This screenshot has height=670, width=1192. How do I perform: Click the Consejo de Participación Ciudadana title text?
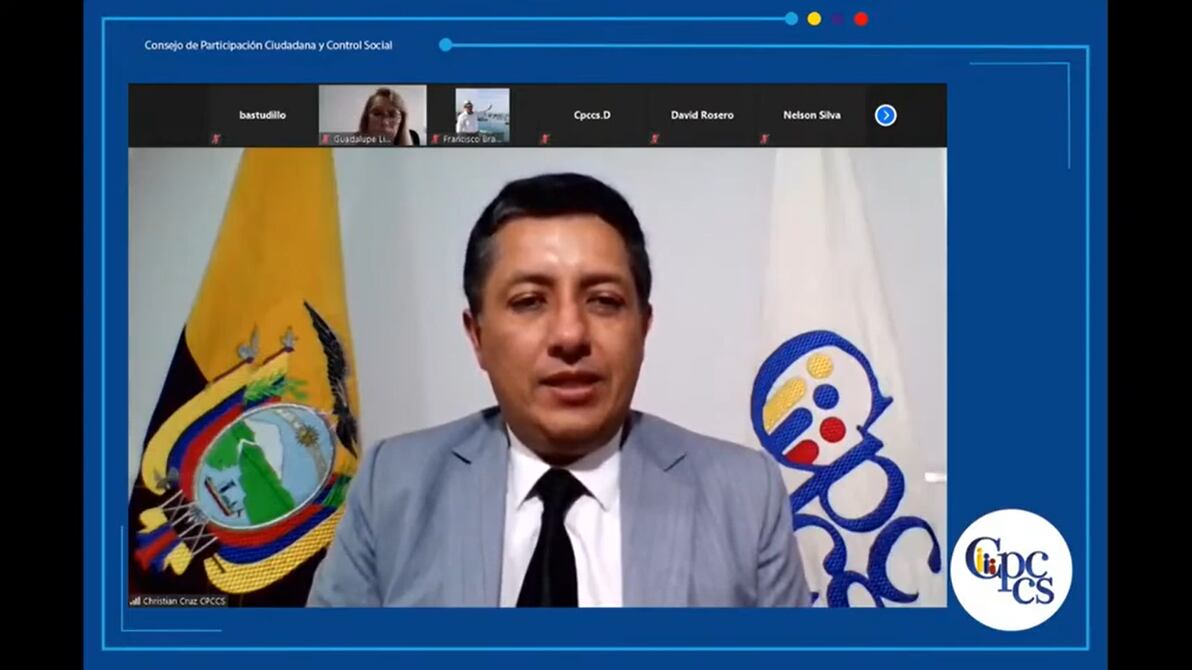(268, 45)
